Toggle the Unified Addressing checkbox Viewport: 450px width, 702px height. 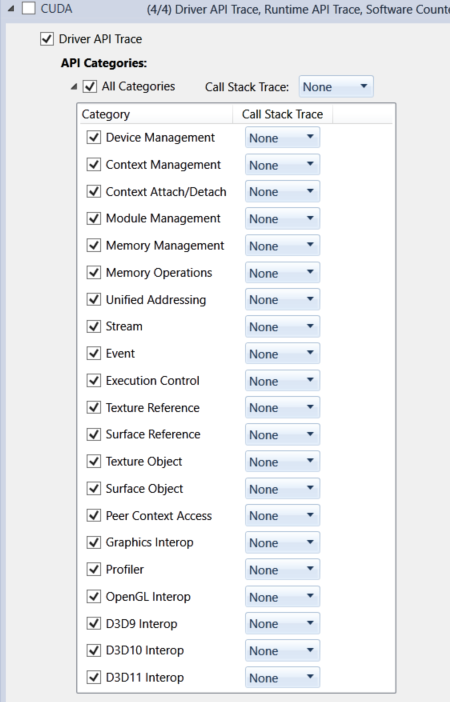[93, 300]
